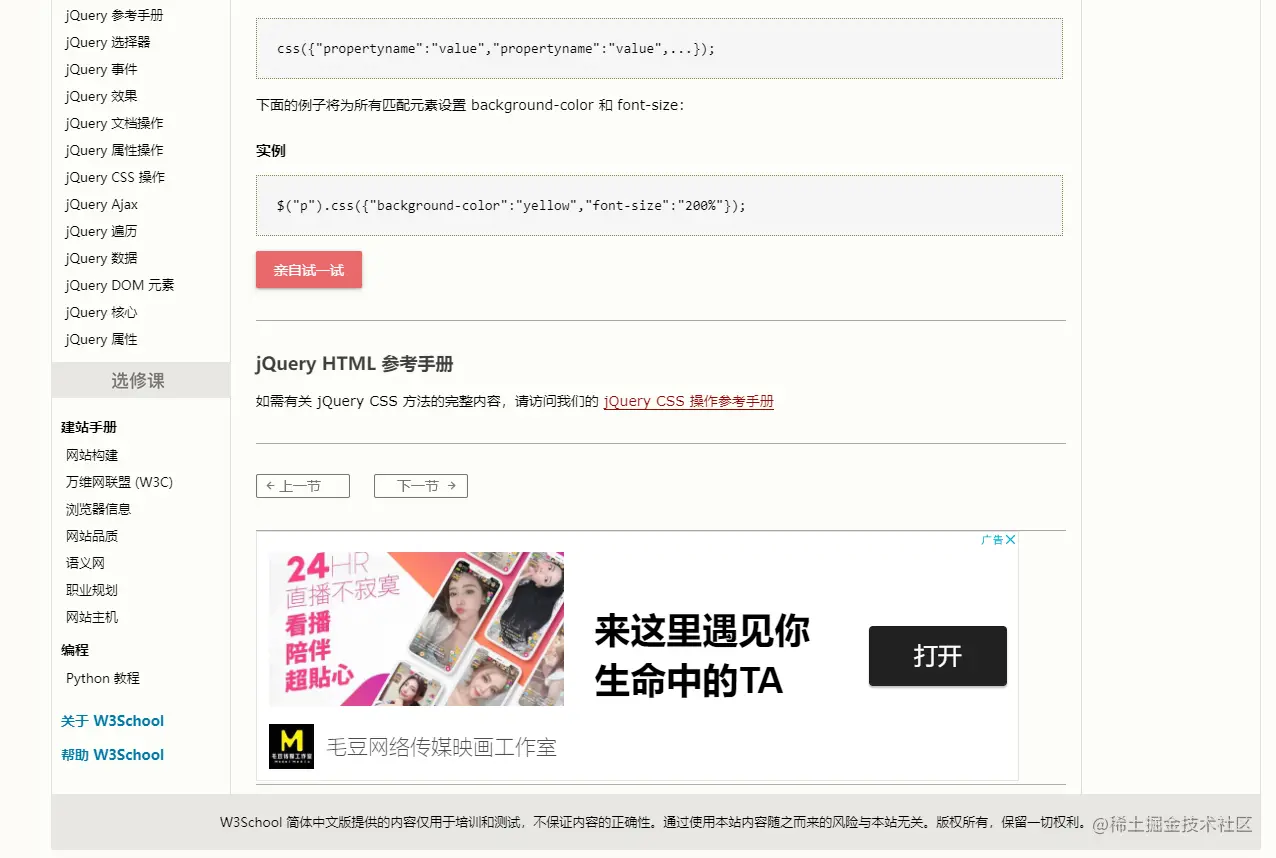Open jQuery 遍历 link
This screenshot has width=1276, height=858.
click(102, 231)
